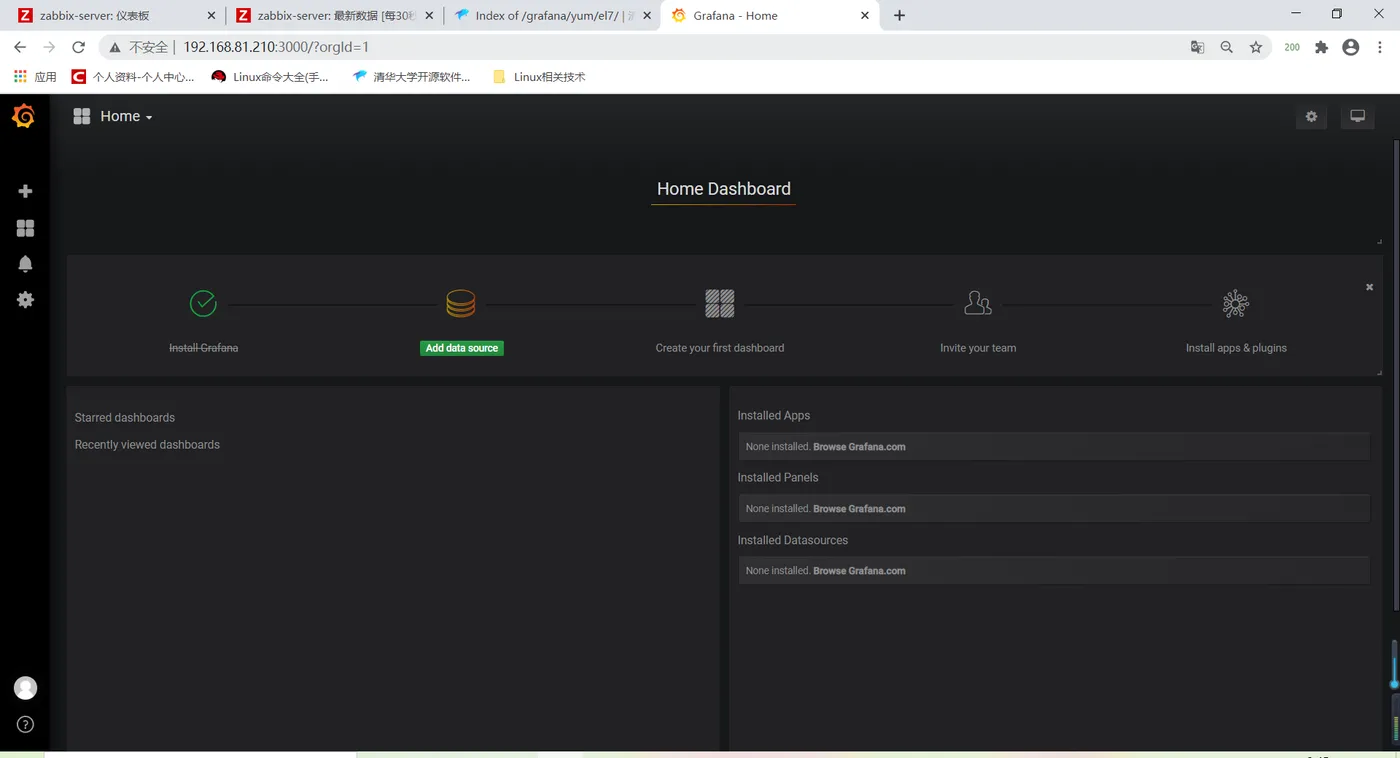Click the Recently viewed dashboards heading
1400x758 pixels.
pyautogui.click(x=147, y=445)
